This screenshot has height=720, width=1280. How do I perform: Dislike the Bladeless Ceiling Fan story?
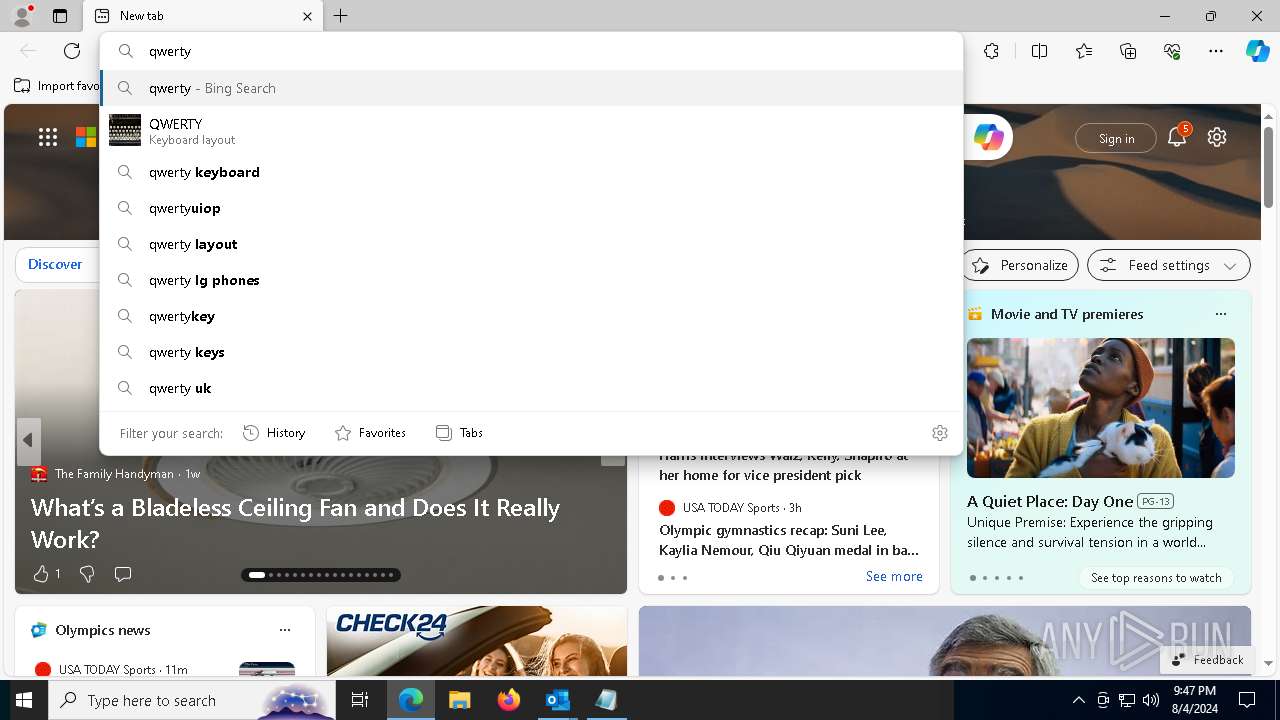87,573
